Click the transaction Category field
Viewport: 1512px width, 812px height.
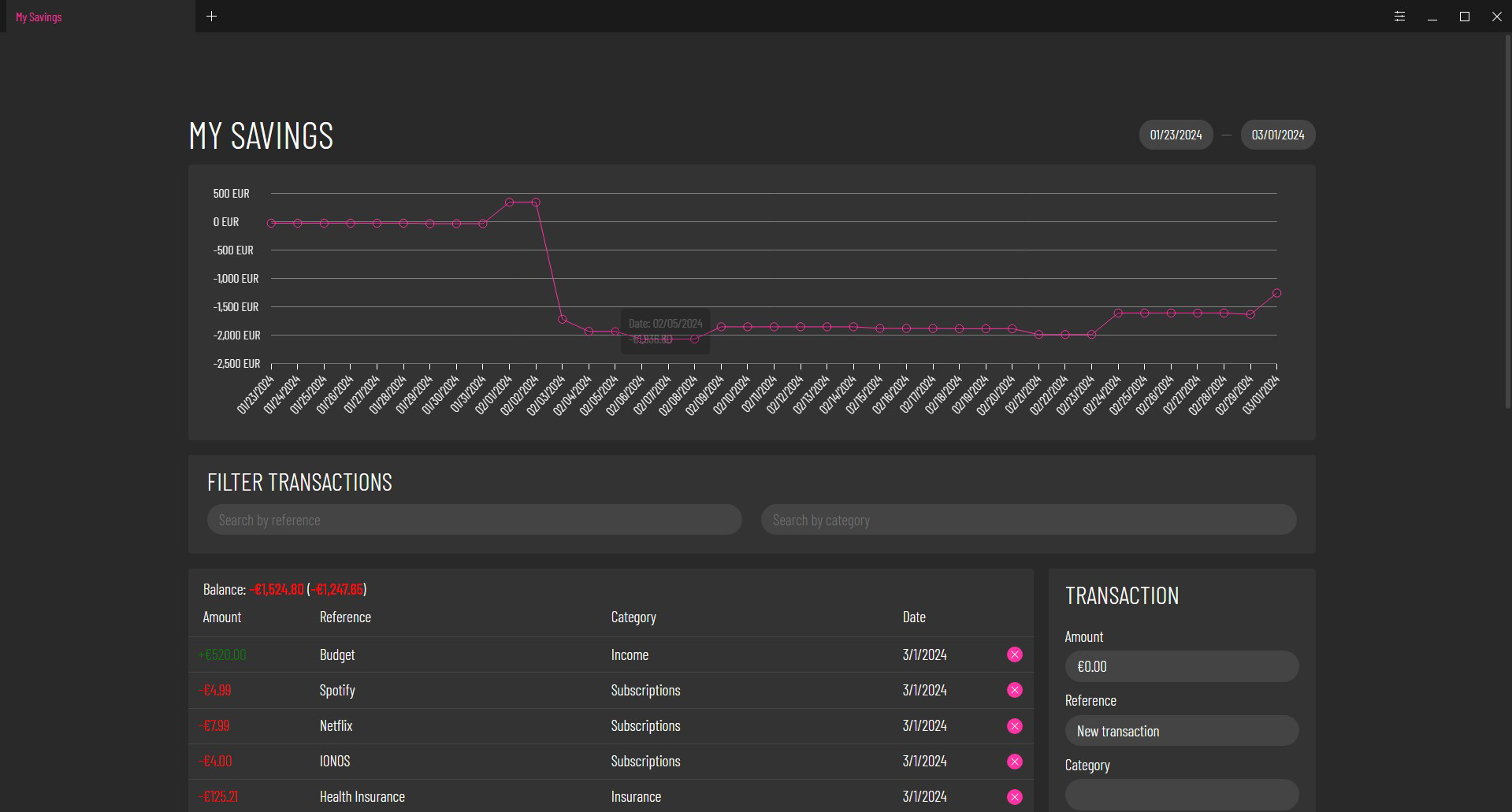(x=1182, y=794)
